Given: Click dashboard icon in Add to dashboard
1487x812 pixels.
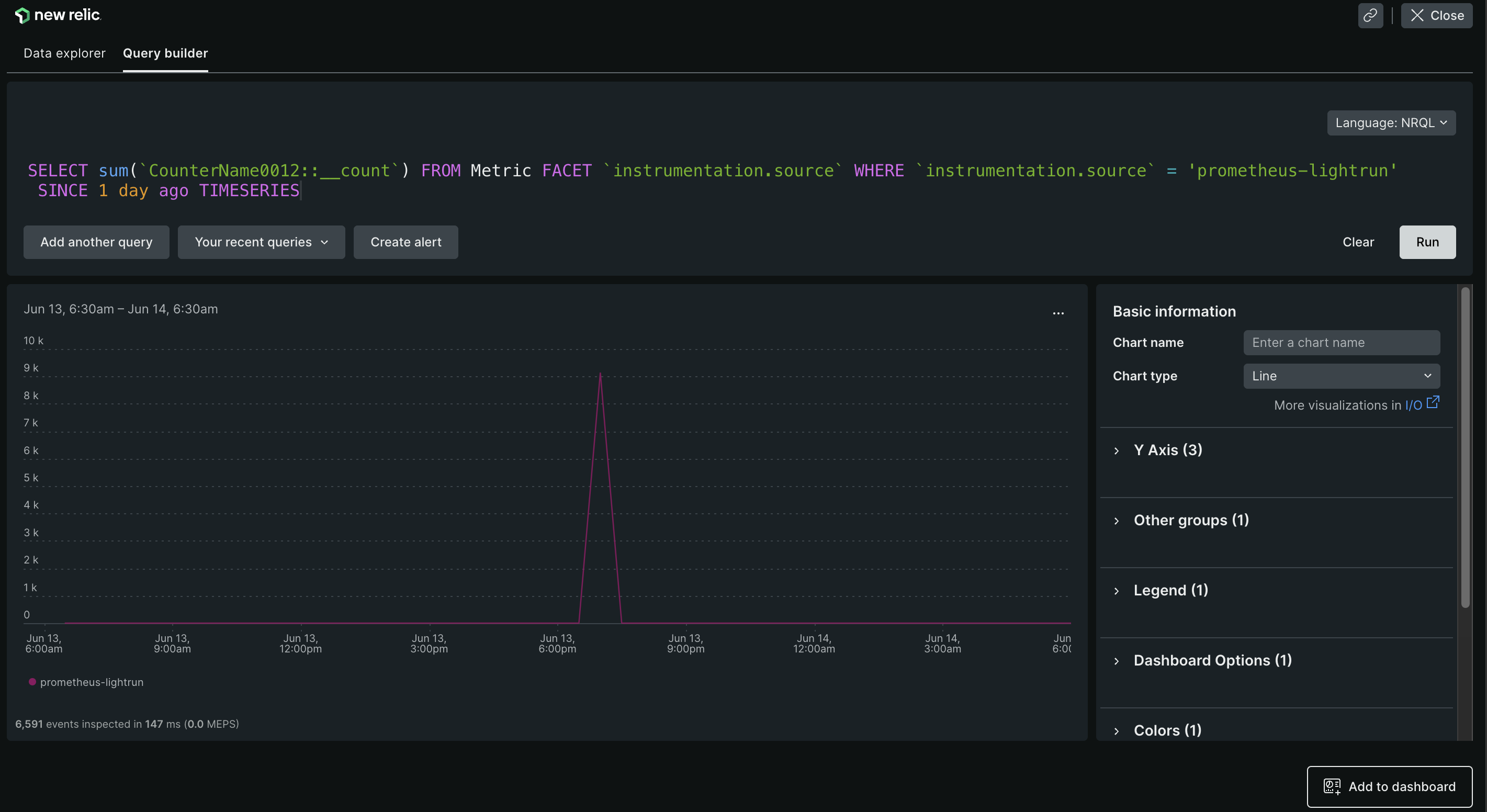Looking at the screenshot, I should [x=1332, y=786].
